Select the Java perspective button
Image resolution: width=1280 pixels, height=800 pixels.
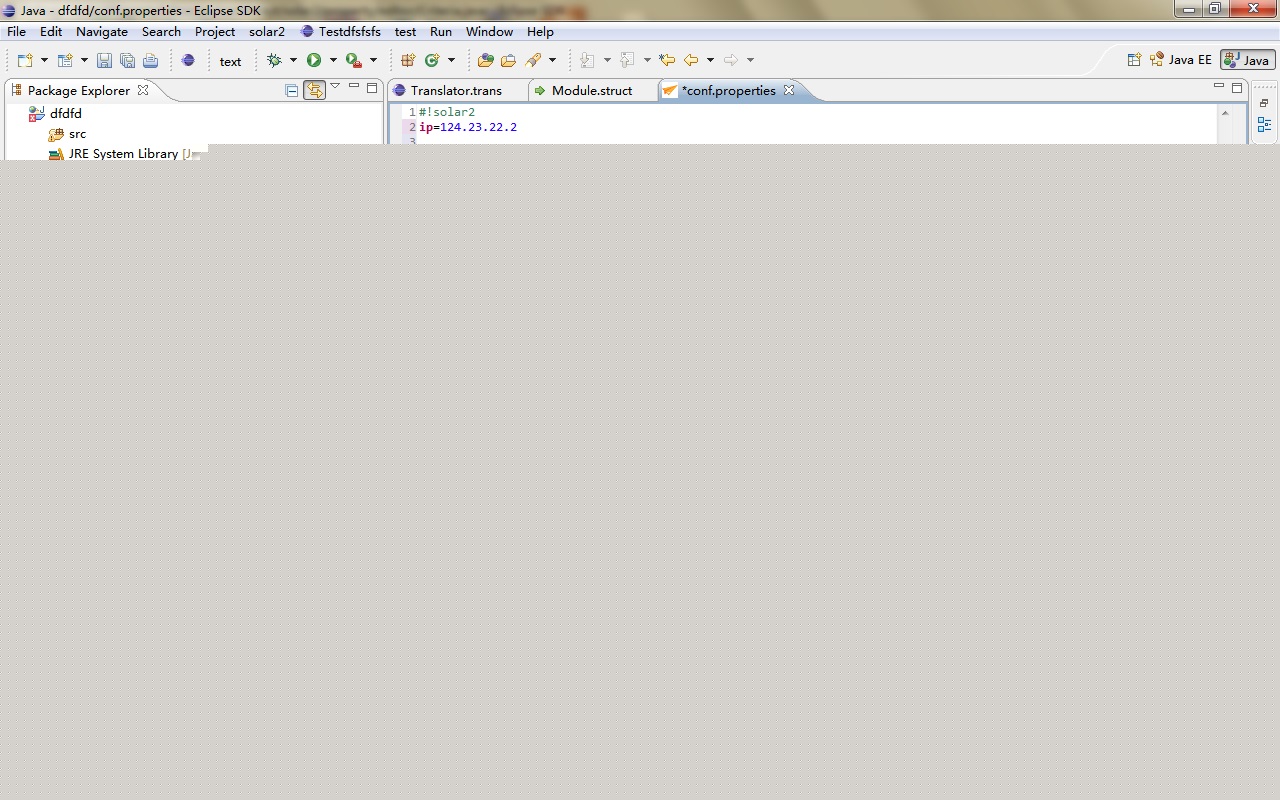[1247, 60]
